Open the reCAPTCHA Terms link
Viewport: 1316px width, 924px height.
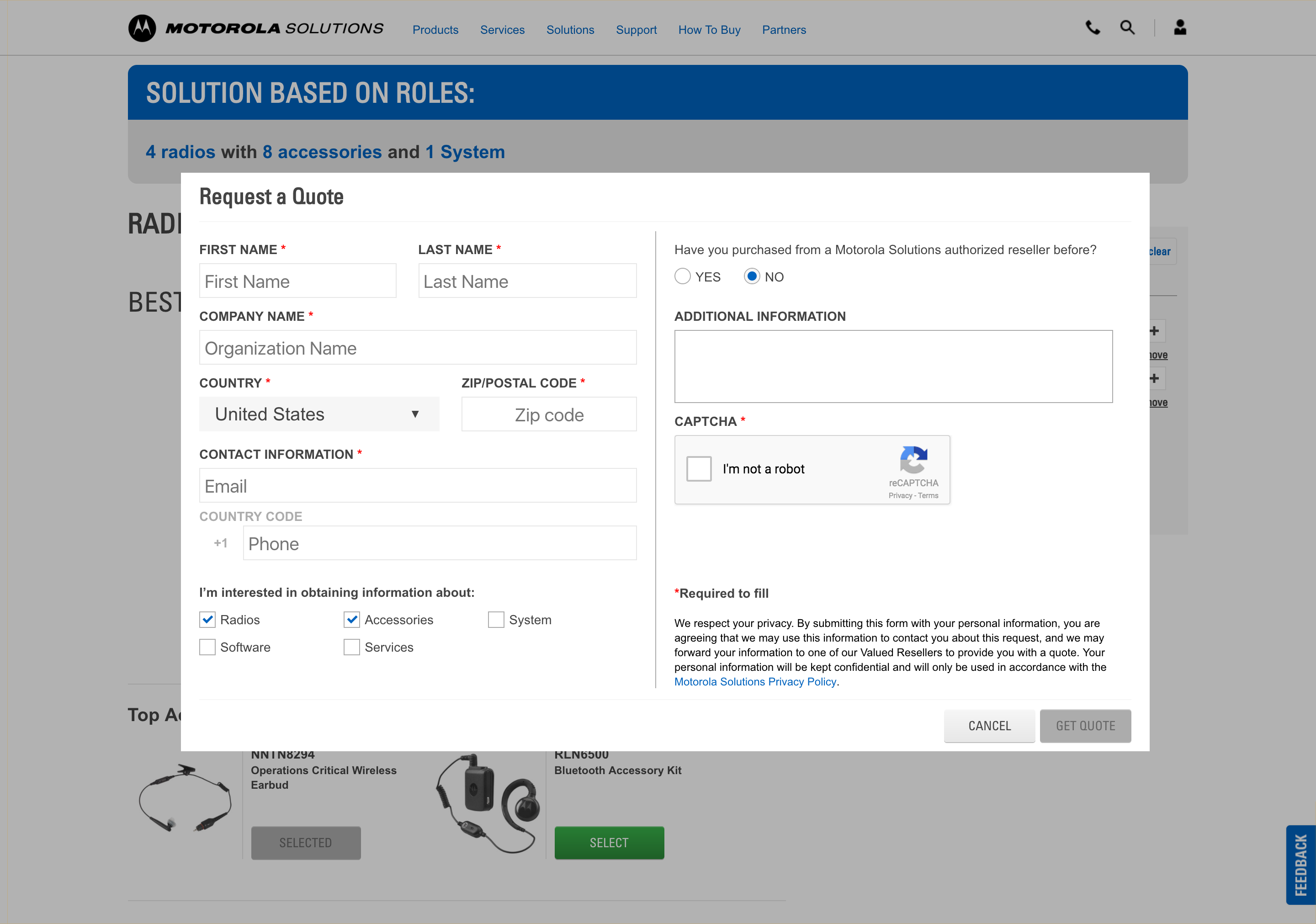point(928,495)
